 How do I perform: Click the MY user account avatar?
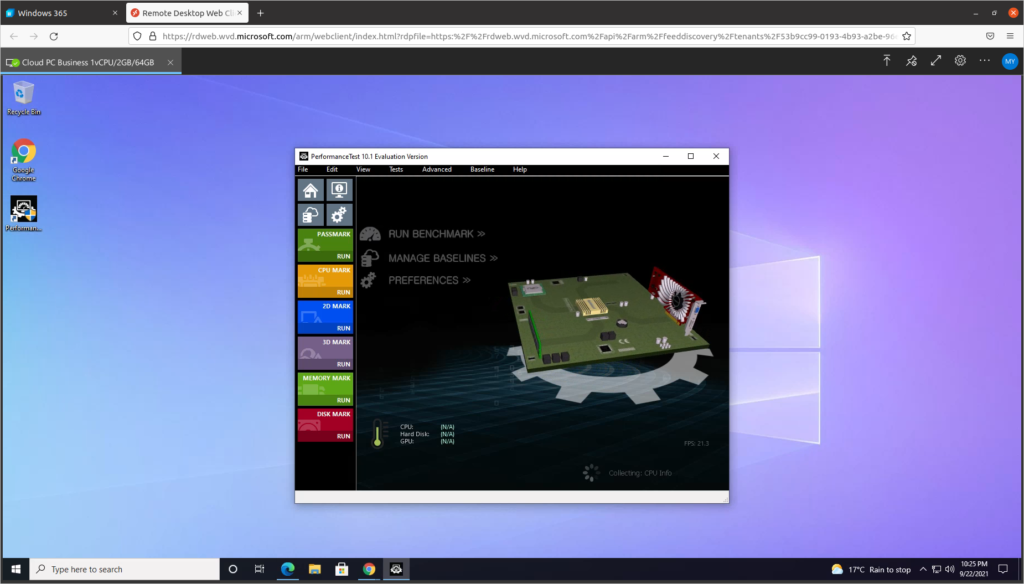pos(1010,61)
